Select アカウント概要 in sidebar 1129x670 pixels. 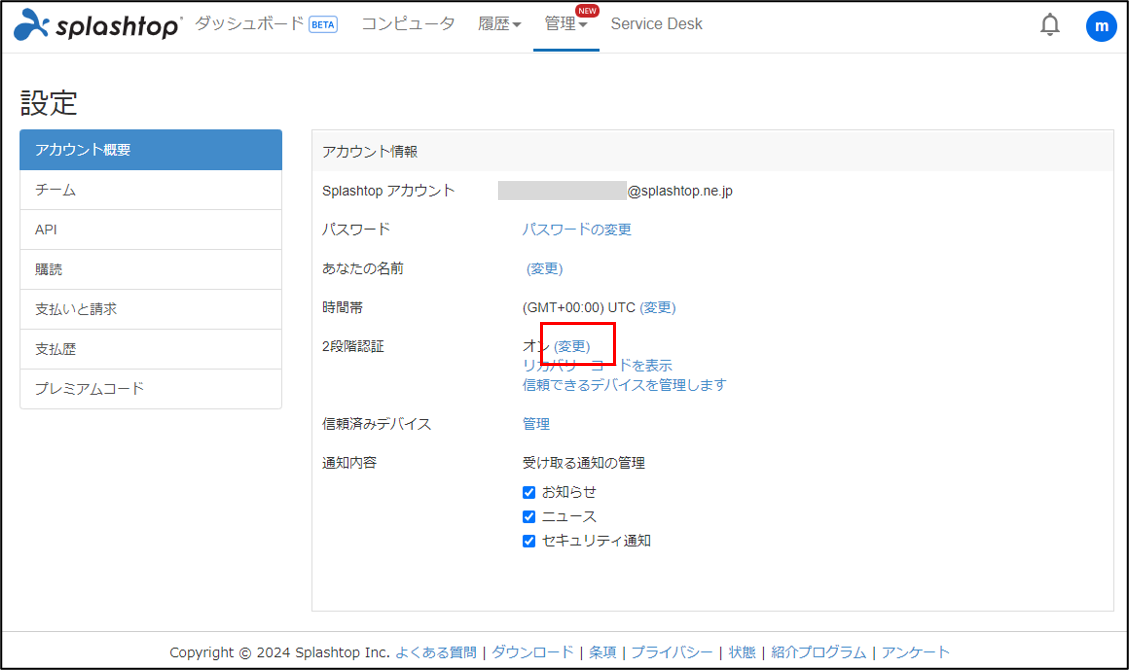click(x=150, y=150)
